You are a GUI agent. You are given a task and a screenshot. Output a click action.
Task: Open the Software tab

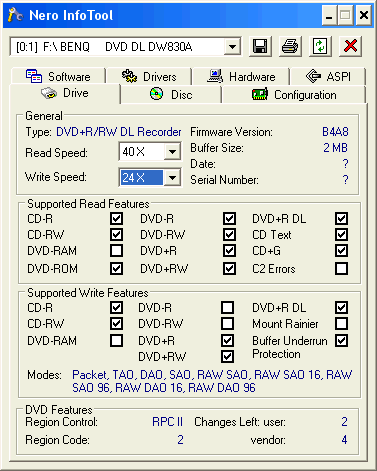(58, 76)
